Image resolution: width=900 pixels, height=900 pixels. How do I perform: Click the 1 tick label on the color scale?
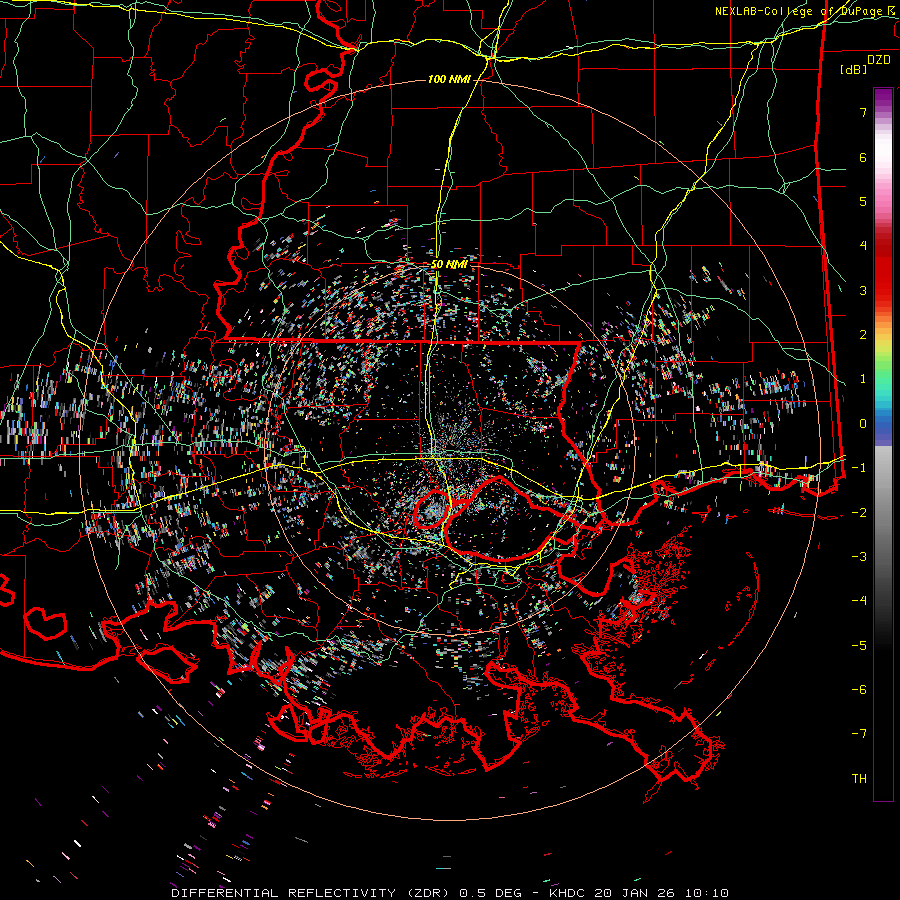click(863, 379)
